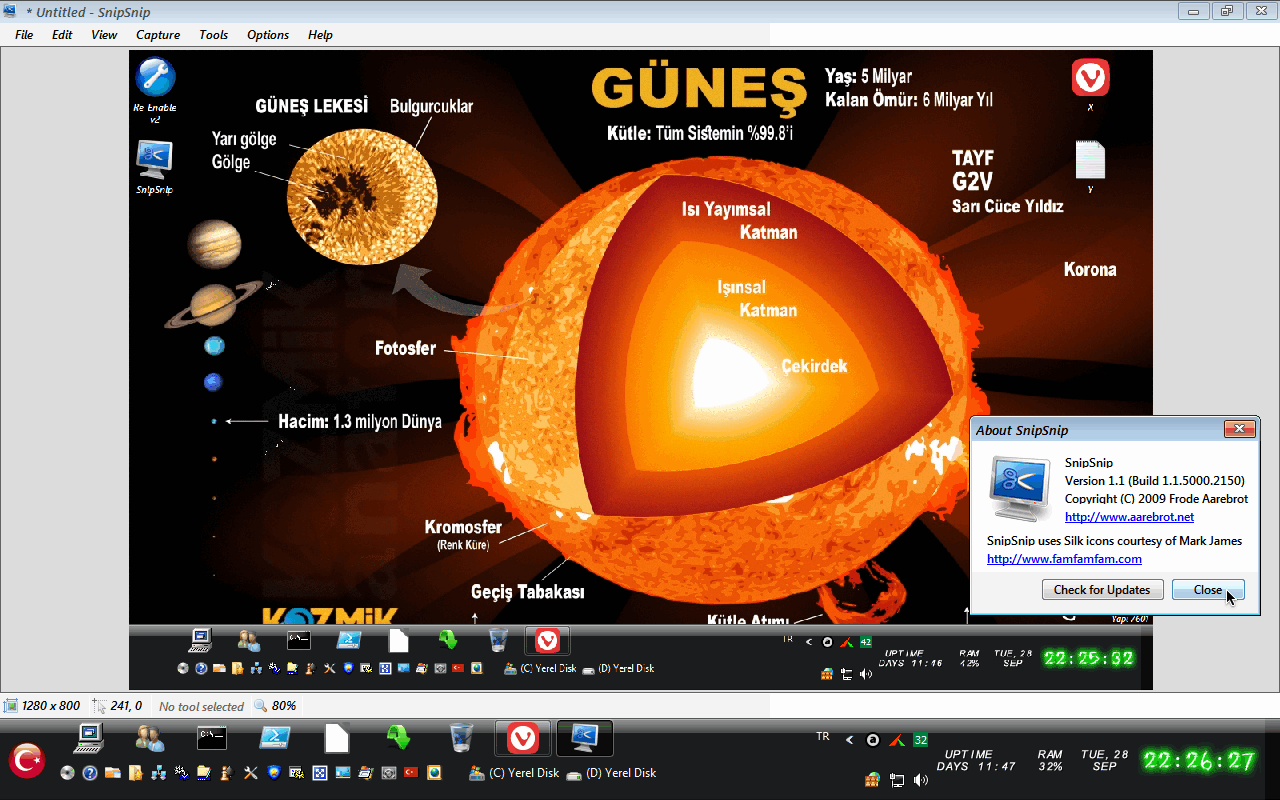
Task: Open the Capture menu
Action: pos(158,35)
